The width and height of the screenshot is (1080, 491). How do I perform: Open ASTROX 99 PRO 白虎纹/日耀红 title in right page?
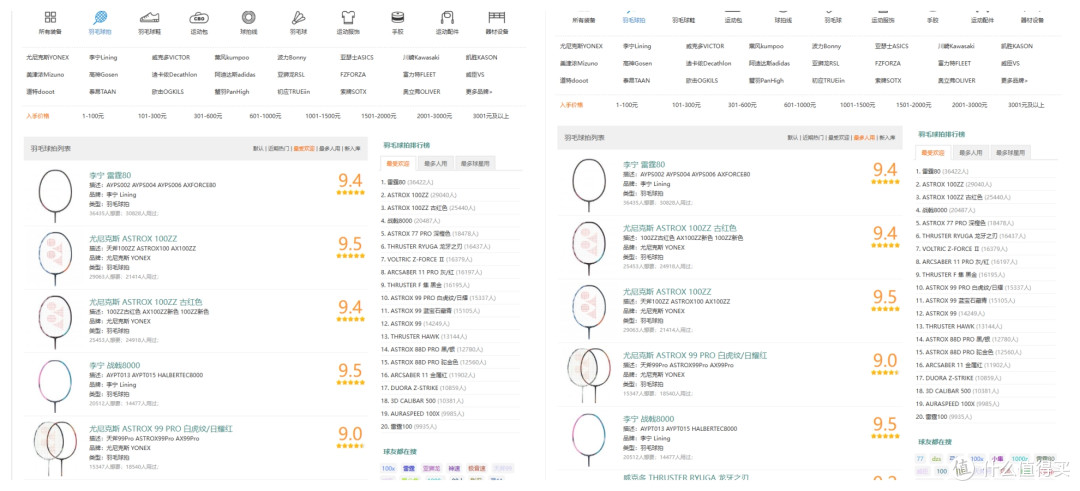(695, 355)
